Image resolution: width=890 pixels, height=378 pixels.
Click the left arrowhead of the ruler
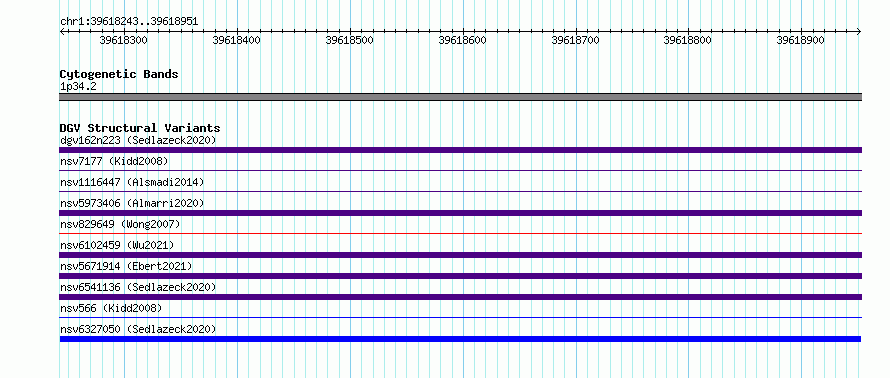coord(62,32)
